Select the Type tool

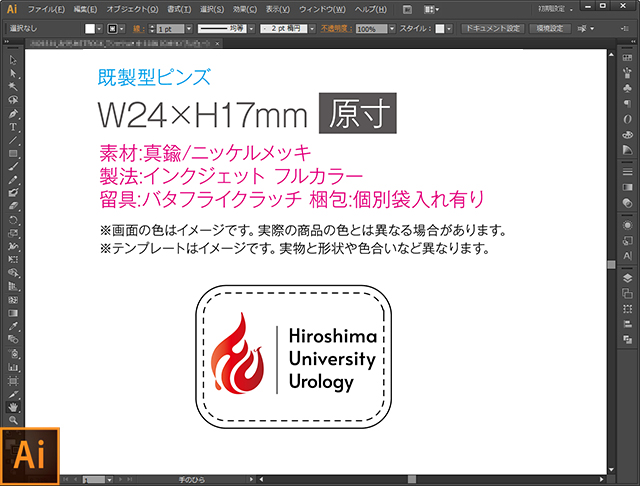click(13, 127)
